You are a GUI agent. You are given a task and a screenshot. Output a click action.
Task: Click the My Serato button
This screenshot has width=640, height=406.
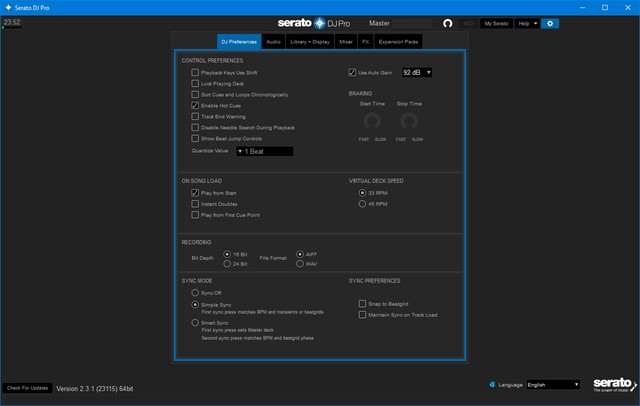[x=495, y=23]
